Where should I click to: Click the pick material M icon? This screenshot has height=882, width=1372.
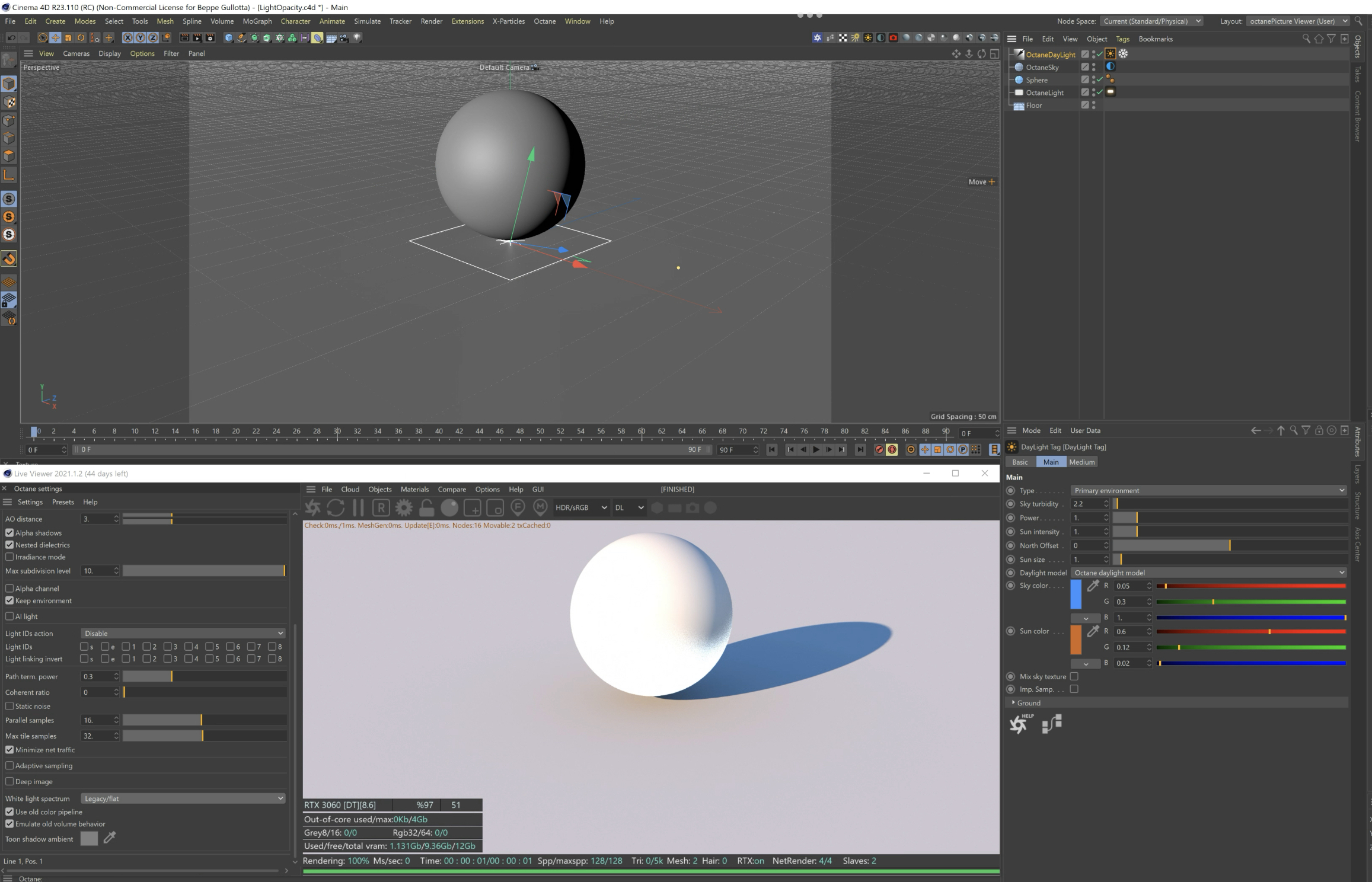(x=540, y=507)
